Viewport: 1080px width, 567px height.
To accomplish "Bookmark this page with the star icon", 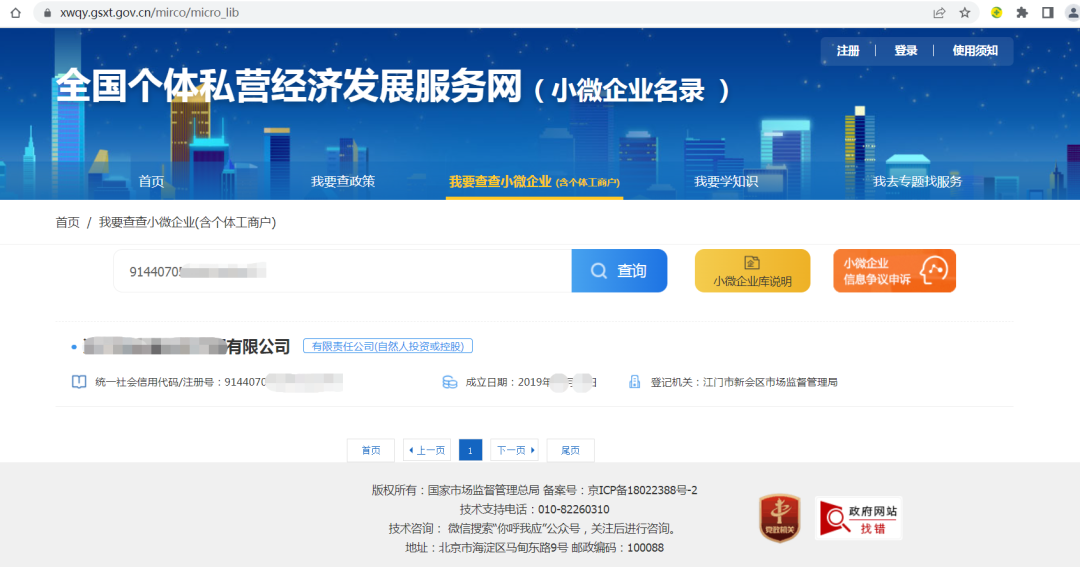I will [x=965, y=13].
